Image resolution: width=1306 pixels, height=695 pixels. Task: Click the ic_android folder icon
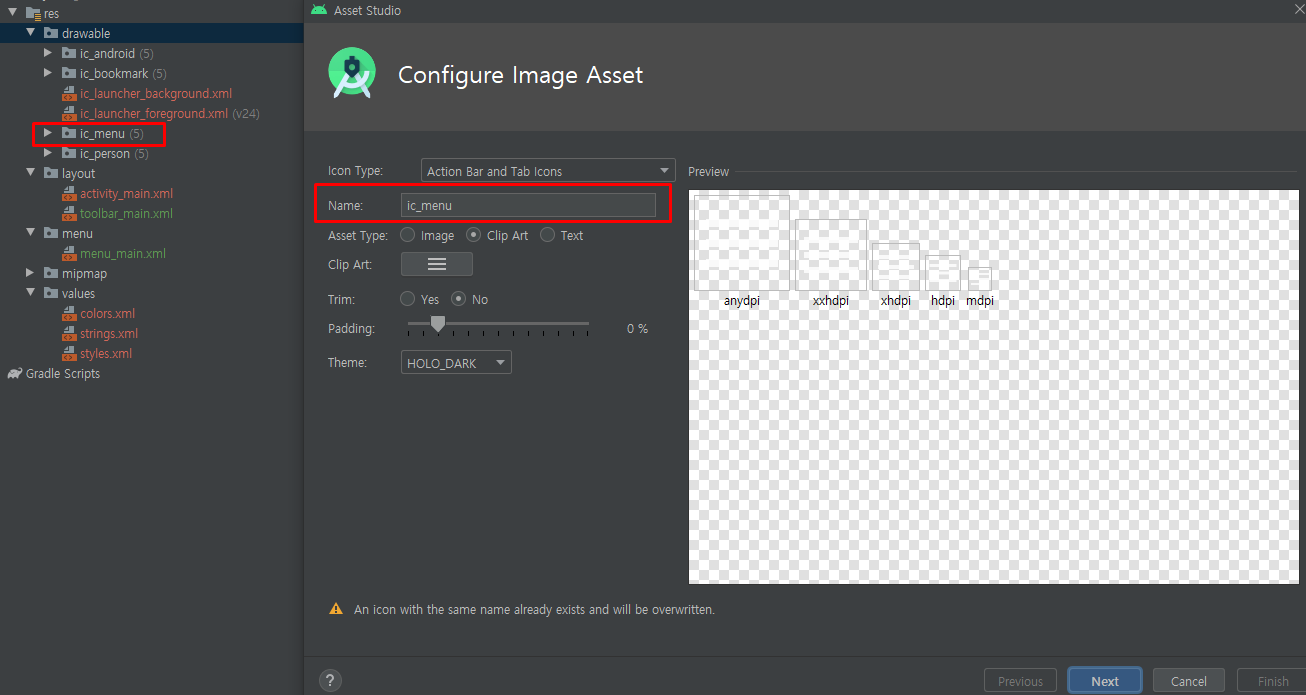pyautogui.click(x=69, y=53)
